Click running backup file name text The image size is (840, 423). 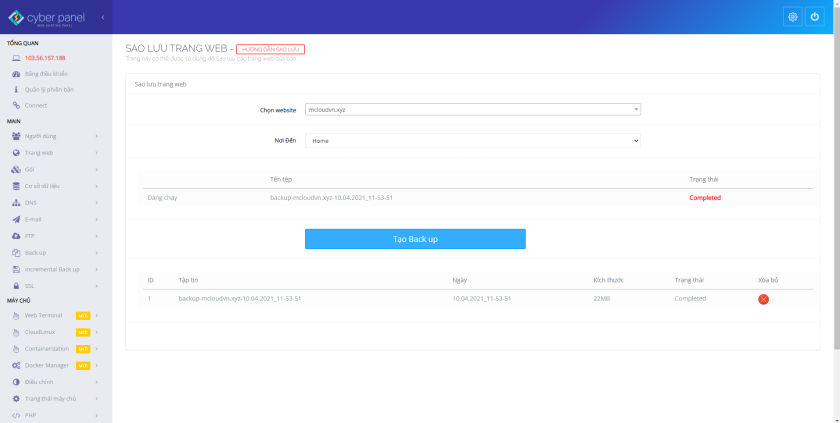point(331,198)
